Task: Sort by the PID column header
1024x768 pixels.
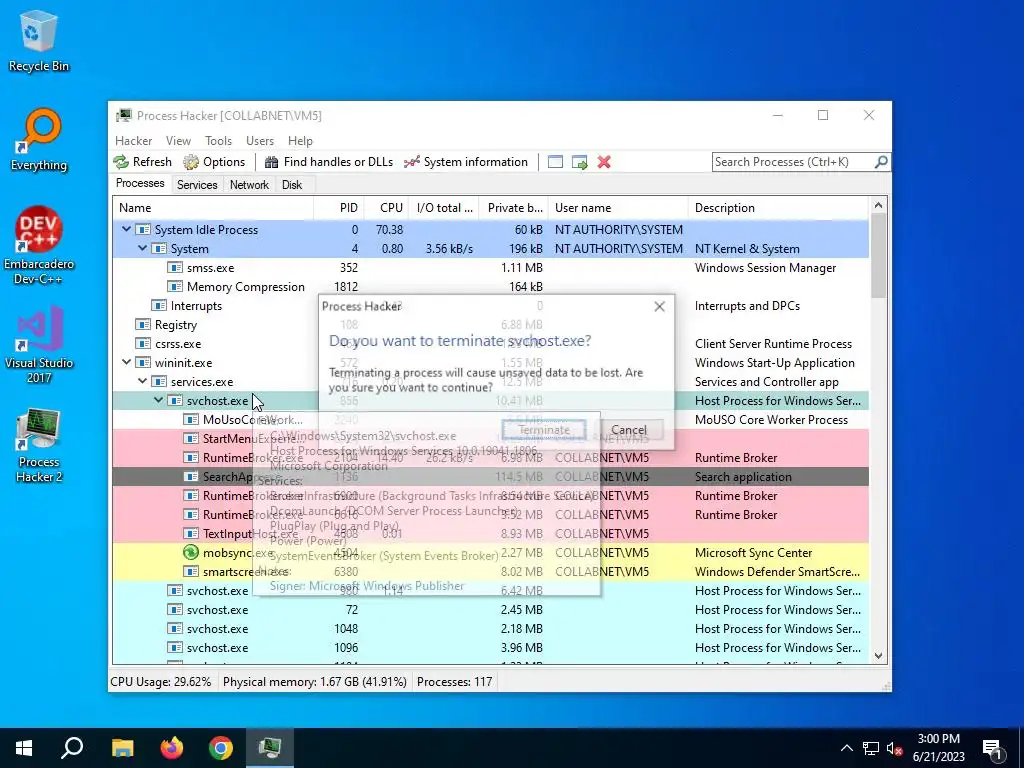Action: tap(339, 208)
